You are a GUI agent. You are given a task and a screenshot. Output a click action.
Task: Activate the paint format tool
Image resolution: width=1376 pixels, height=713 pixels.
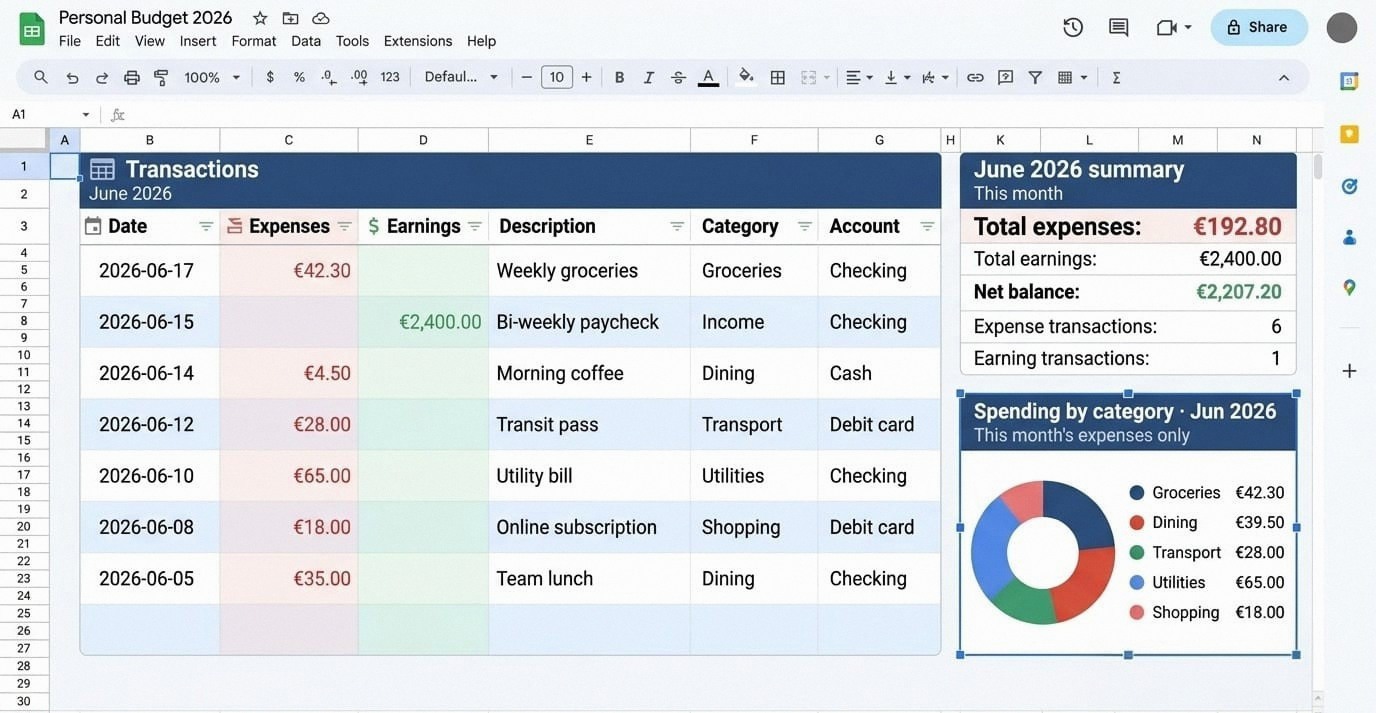tap(161, 77)
